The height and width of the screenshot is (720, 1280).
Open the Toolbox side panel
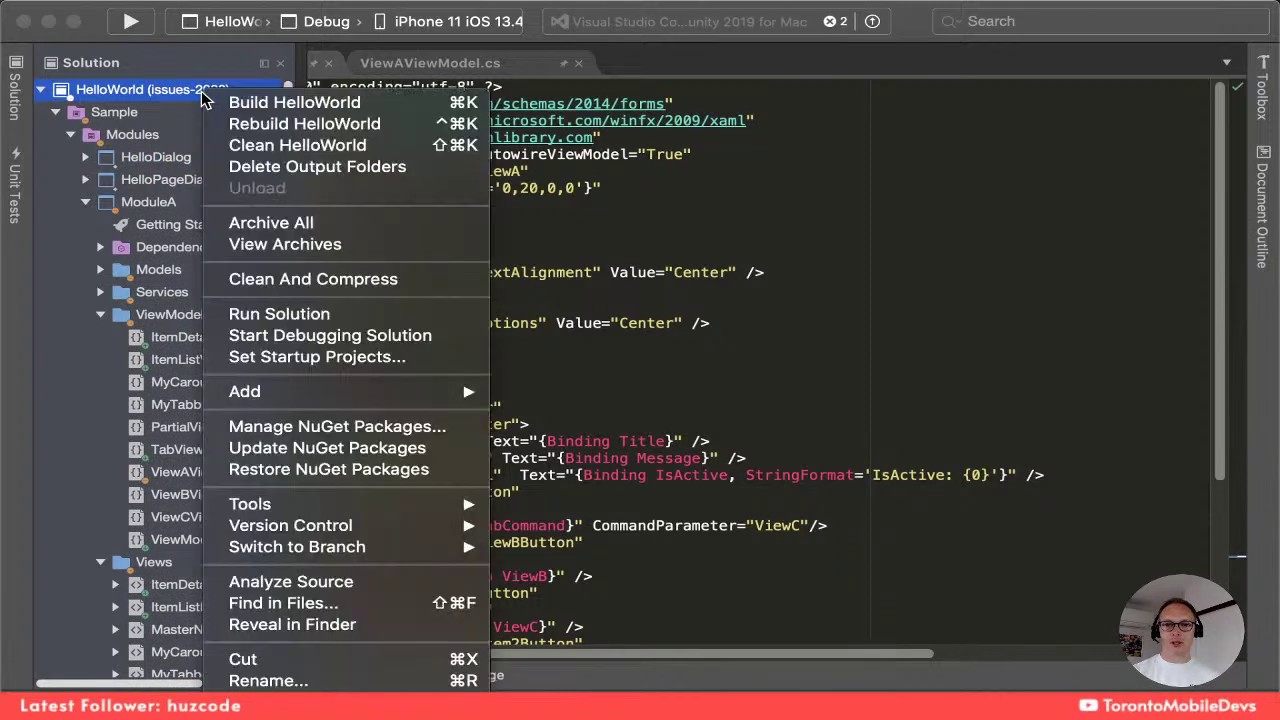(x=1263, y=88)
